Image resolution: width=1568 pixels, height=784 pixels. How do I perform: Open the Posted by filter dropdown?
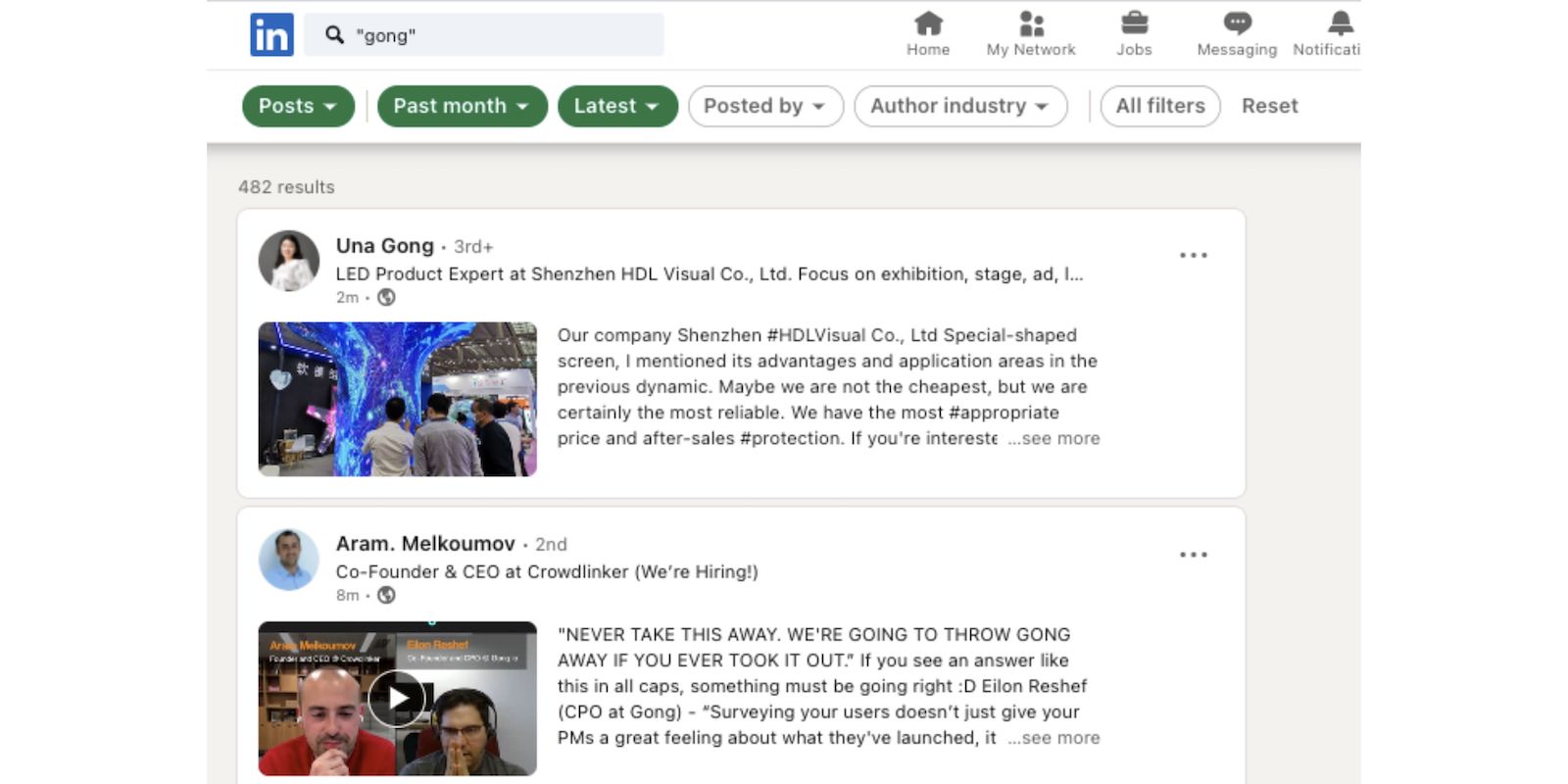(x=765, y=106)
